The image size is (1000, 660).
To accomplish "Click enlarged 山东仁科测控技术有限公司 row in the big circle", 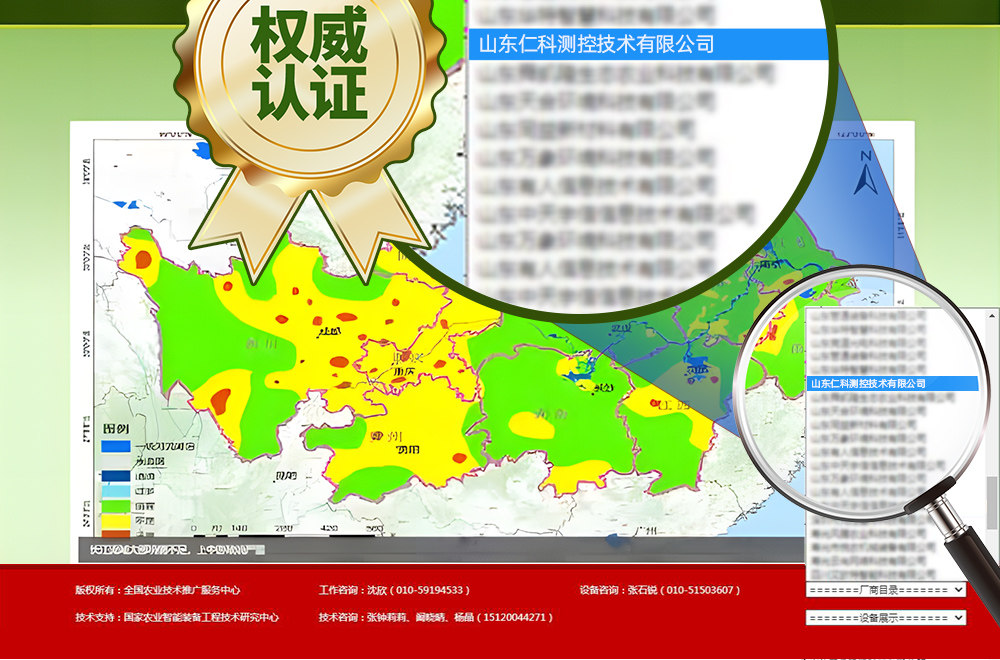I will [x=648, y=44].
